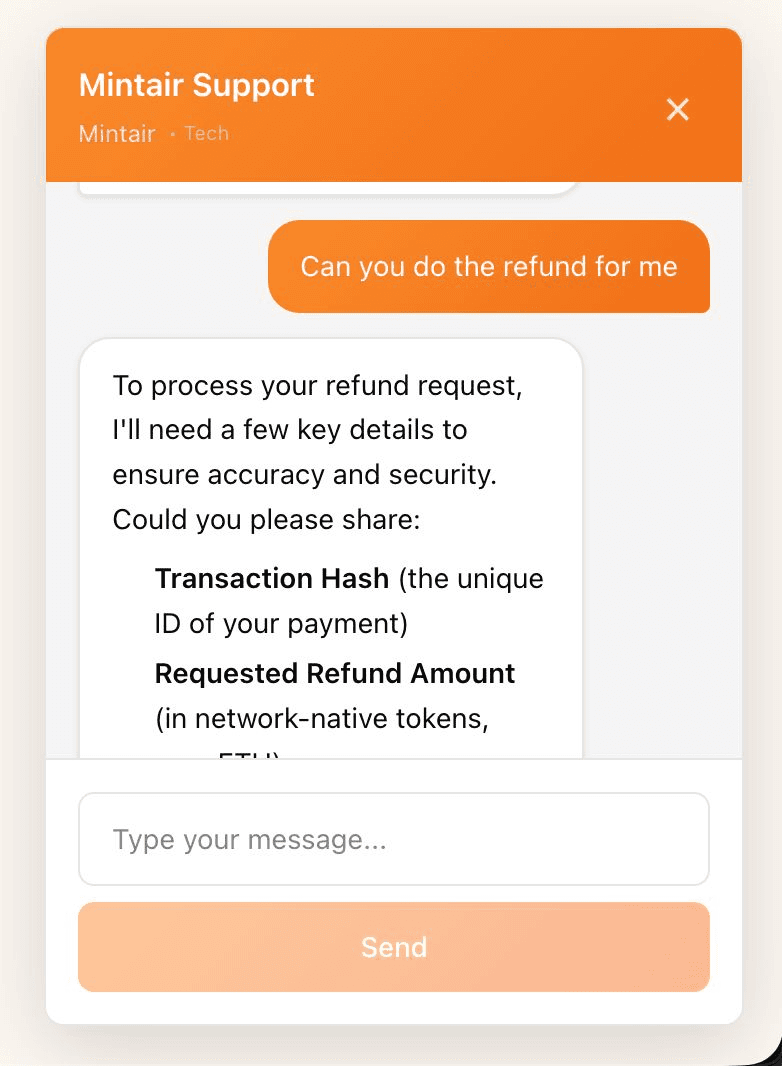Close the Mintair Support chat window

tap(678, 109)
